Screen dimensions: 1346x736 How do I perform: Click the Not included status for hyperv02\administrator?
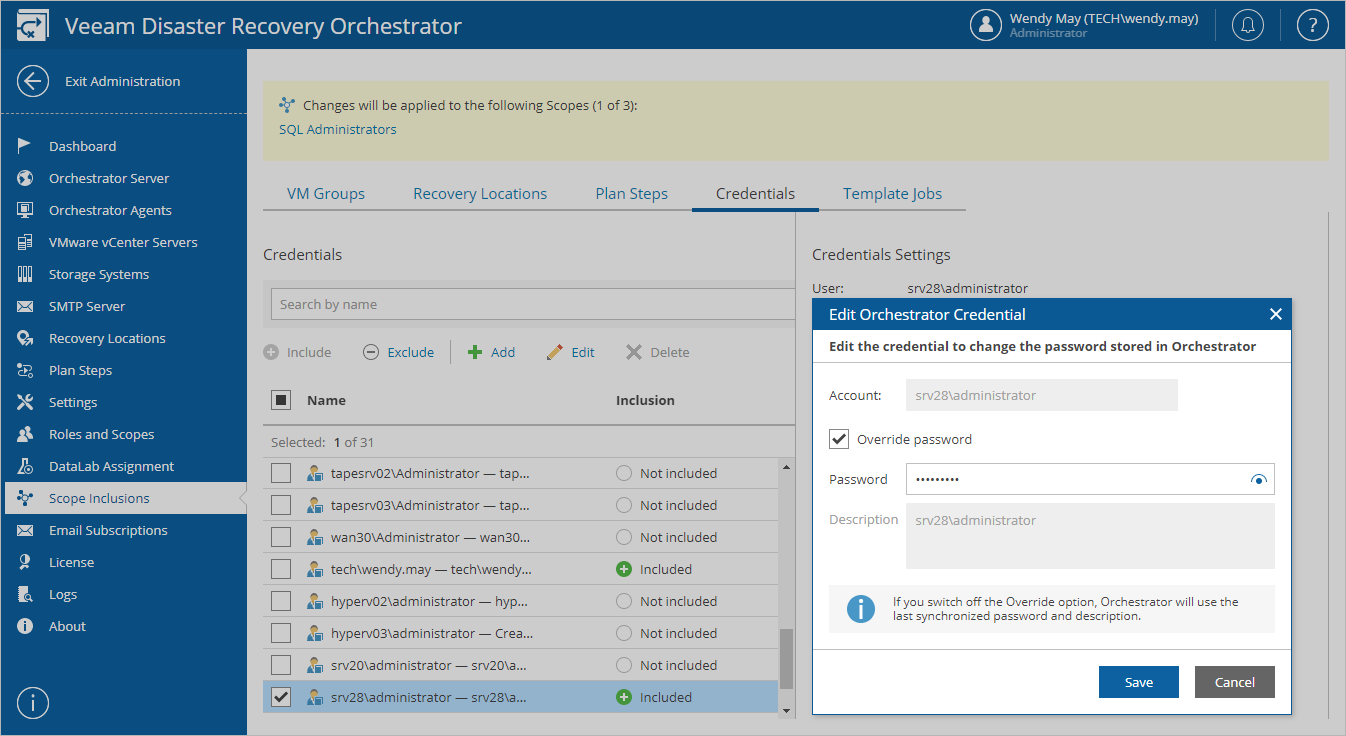point(666,601)
